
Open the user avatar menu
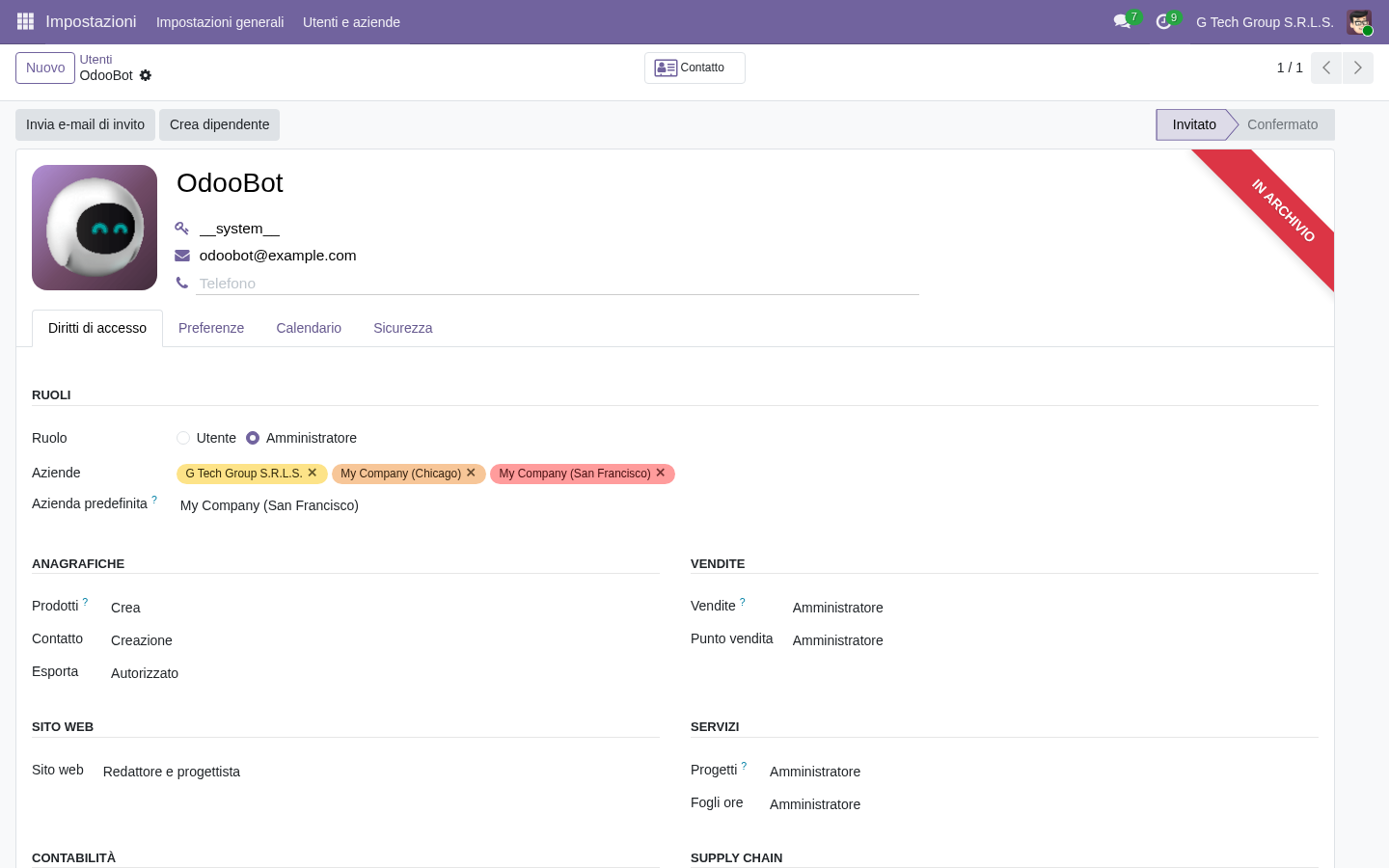[x=1359, y=22]
